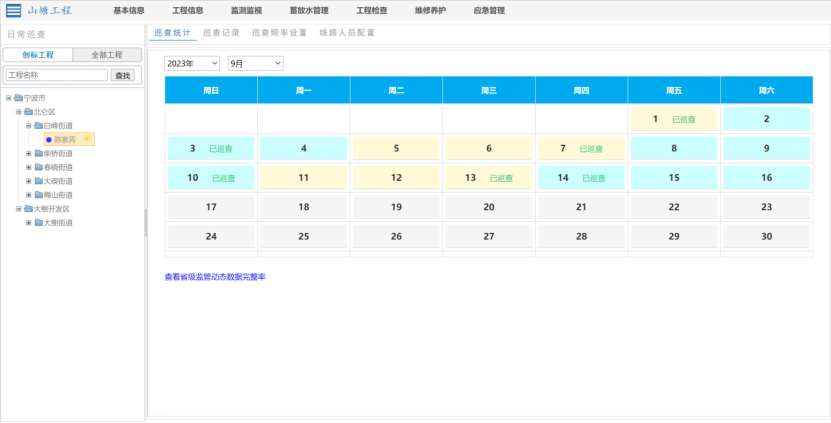The height and width of the screenshot is (423, 831).
Task: Click the yellow star beside 陈家弄
Action: 87,139
